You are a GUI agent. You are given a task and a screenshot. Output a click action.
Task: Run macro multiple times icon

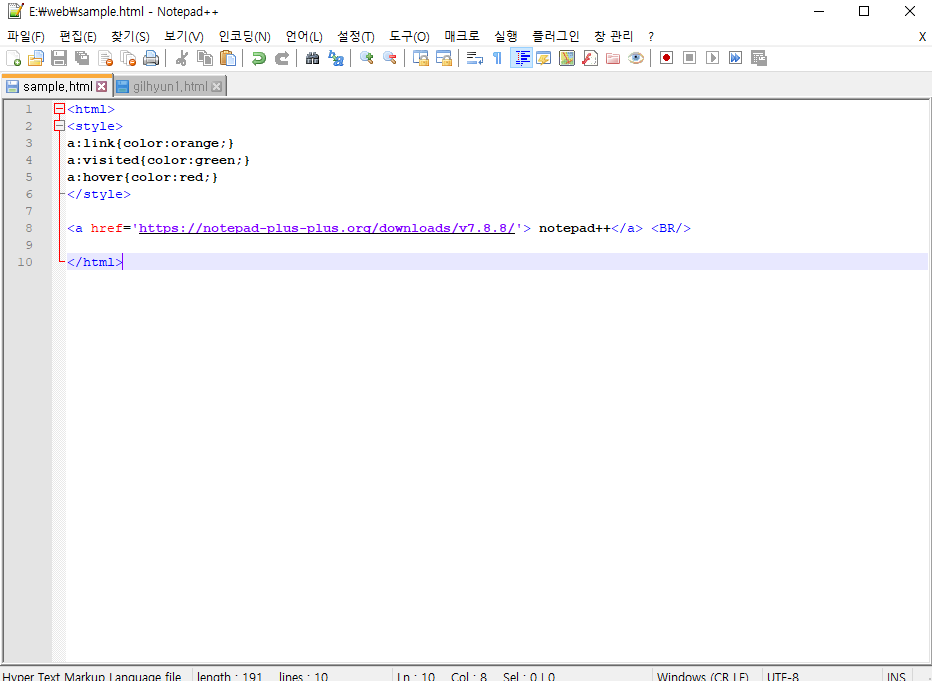736,58
